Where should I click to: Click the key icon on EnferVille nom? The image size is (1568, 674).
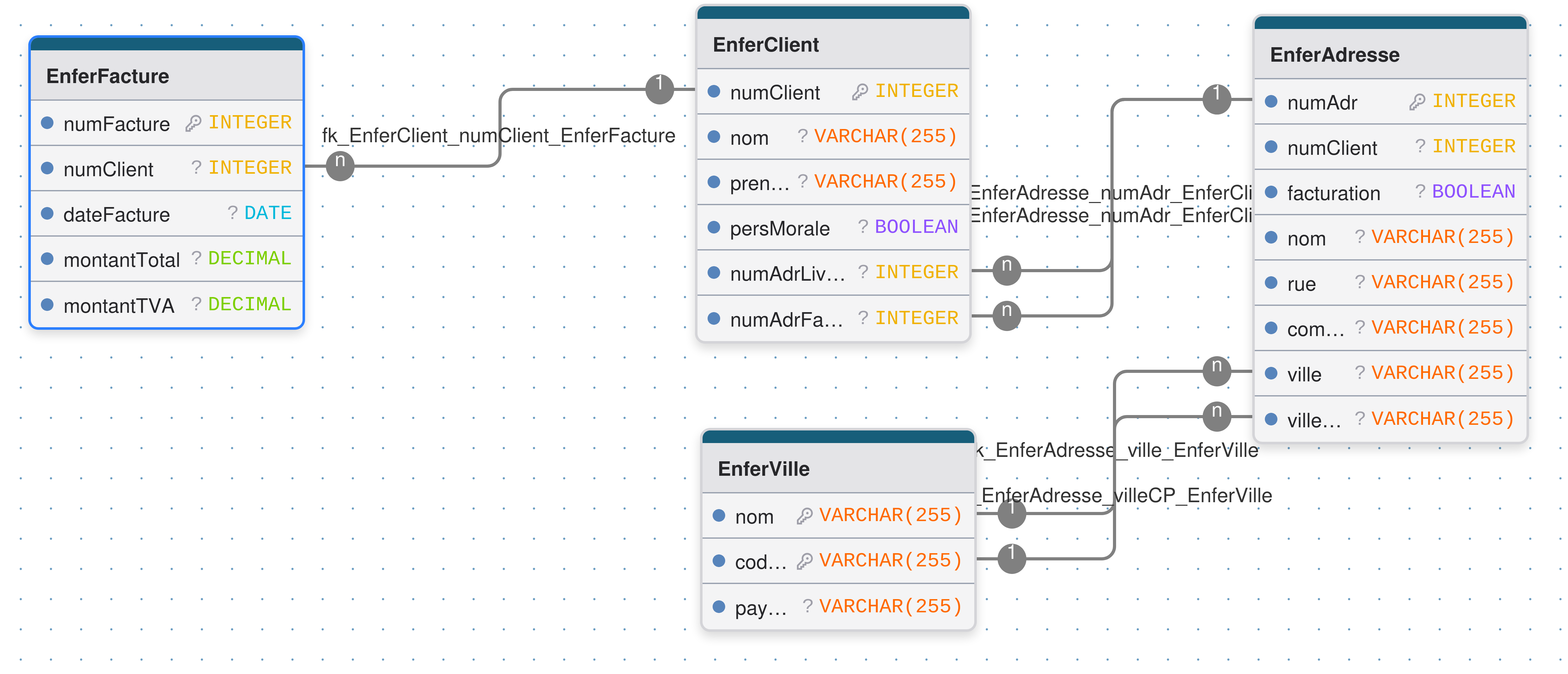click(x=804, y=516)
